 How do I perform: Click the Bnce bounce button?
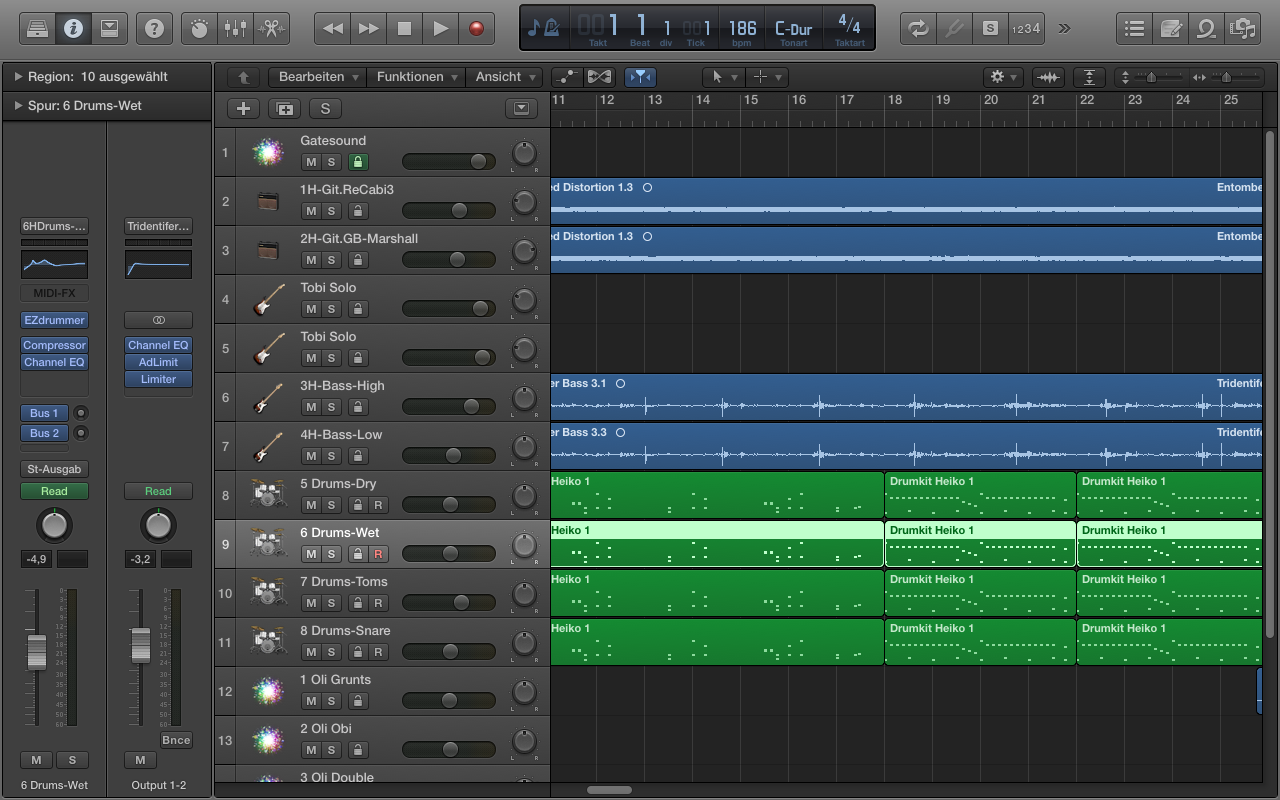[x=176, y=740]
